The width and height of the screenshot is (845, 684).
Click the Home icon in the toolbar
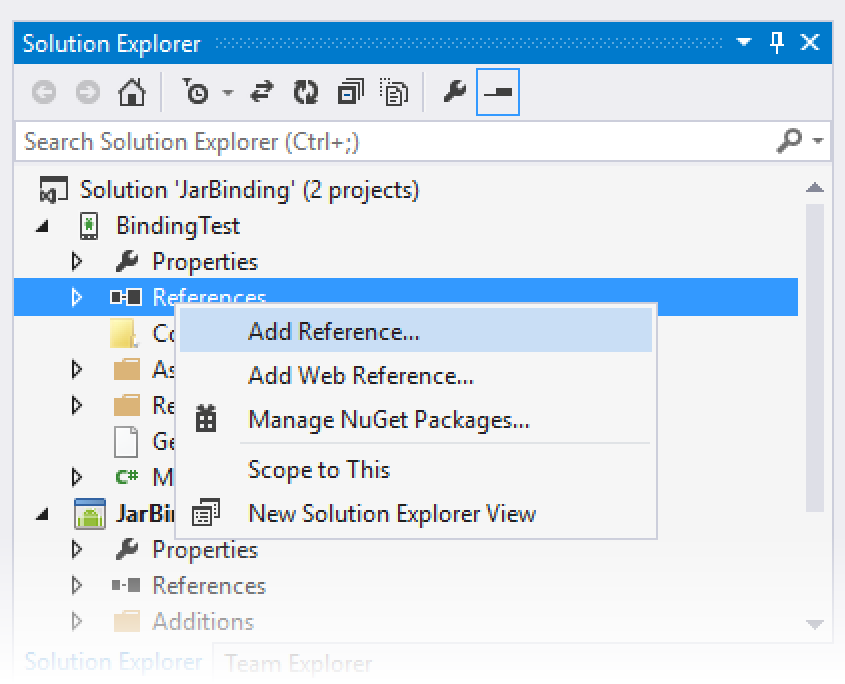click(x=130, y=93)
